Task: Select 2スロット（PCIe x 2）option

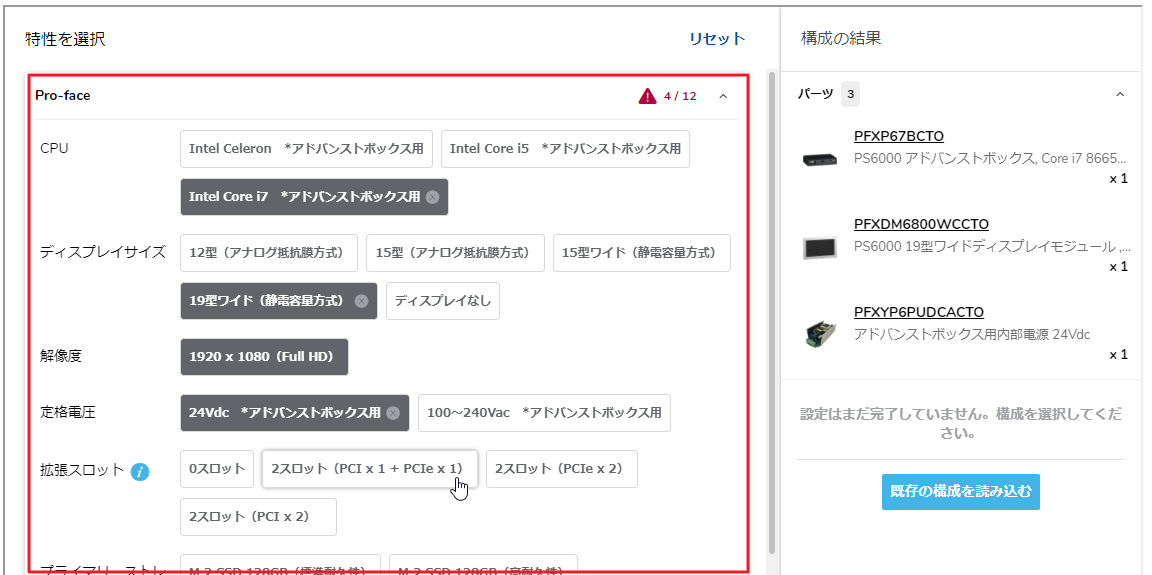Action: (561, 469)
